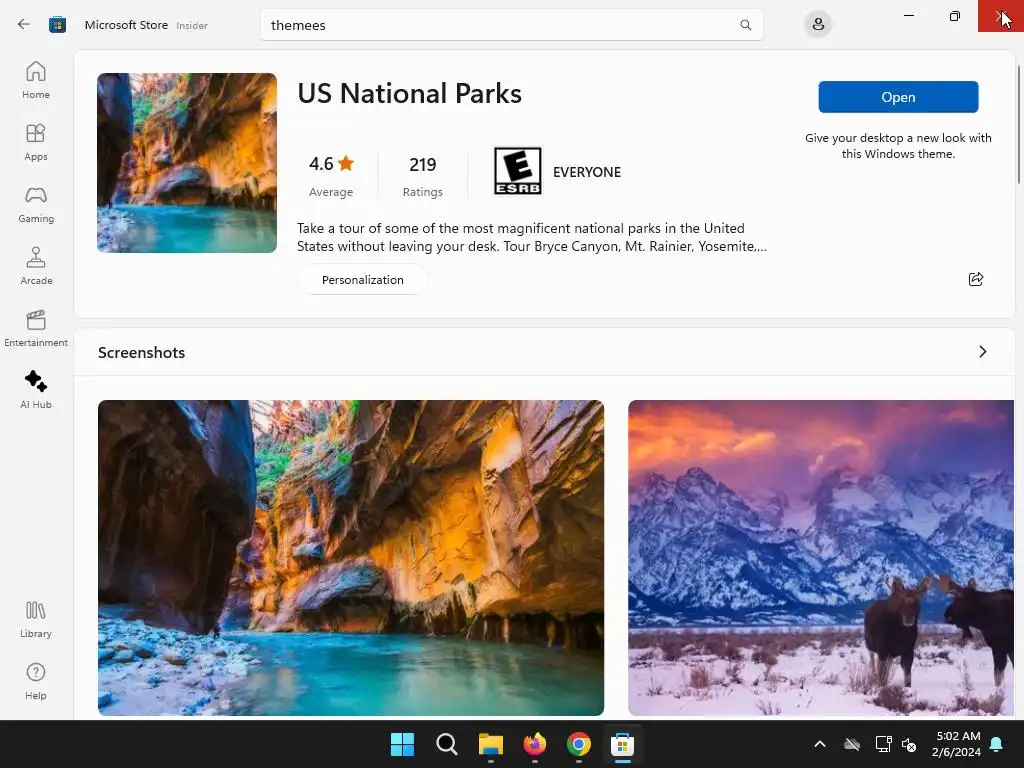1024x768 pixels.
Task: Open File Explorer from the taskbar
Action: pos(490,744)
